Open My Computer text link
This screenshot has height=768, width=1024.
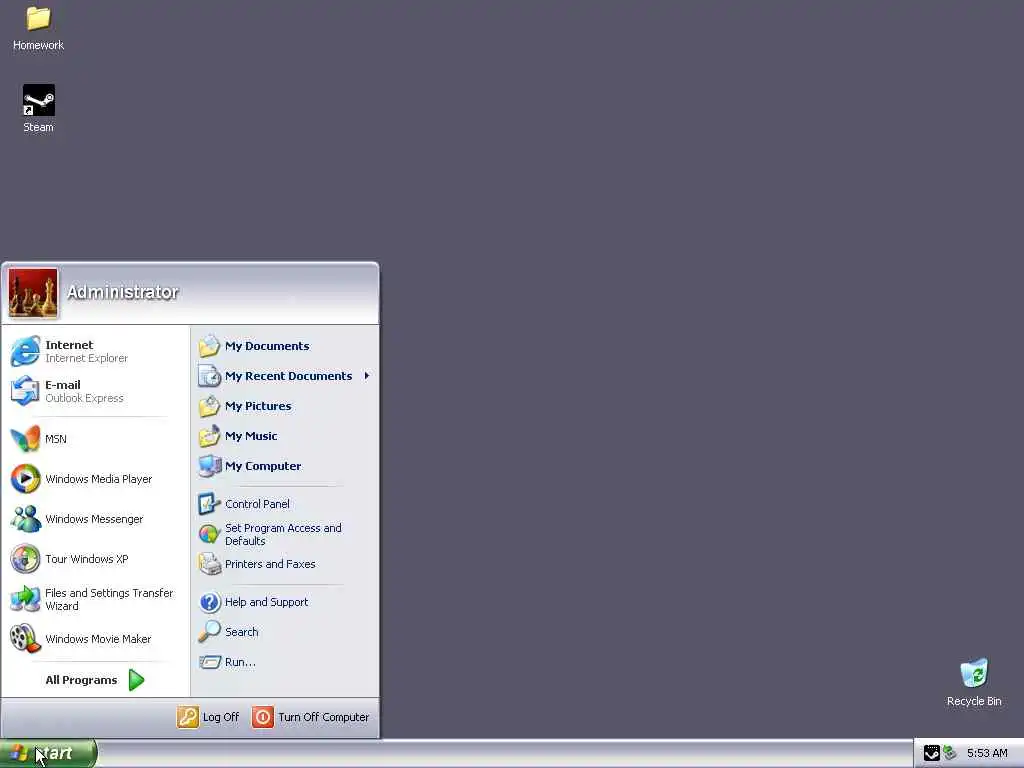pos(263,466)
